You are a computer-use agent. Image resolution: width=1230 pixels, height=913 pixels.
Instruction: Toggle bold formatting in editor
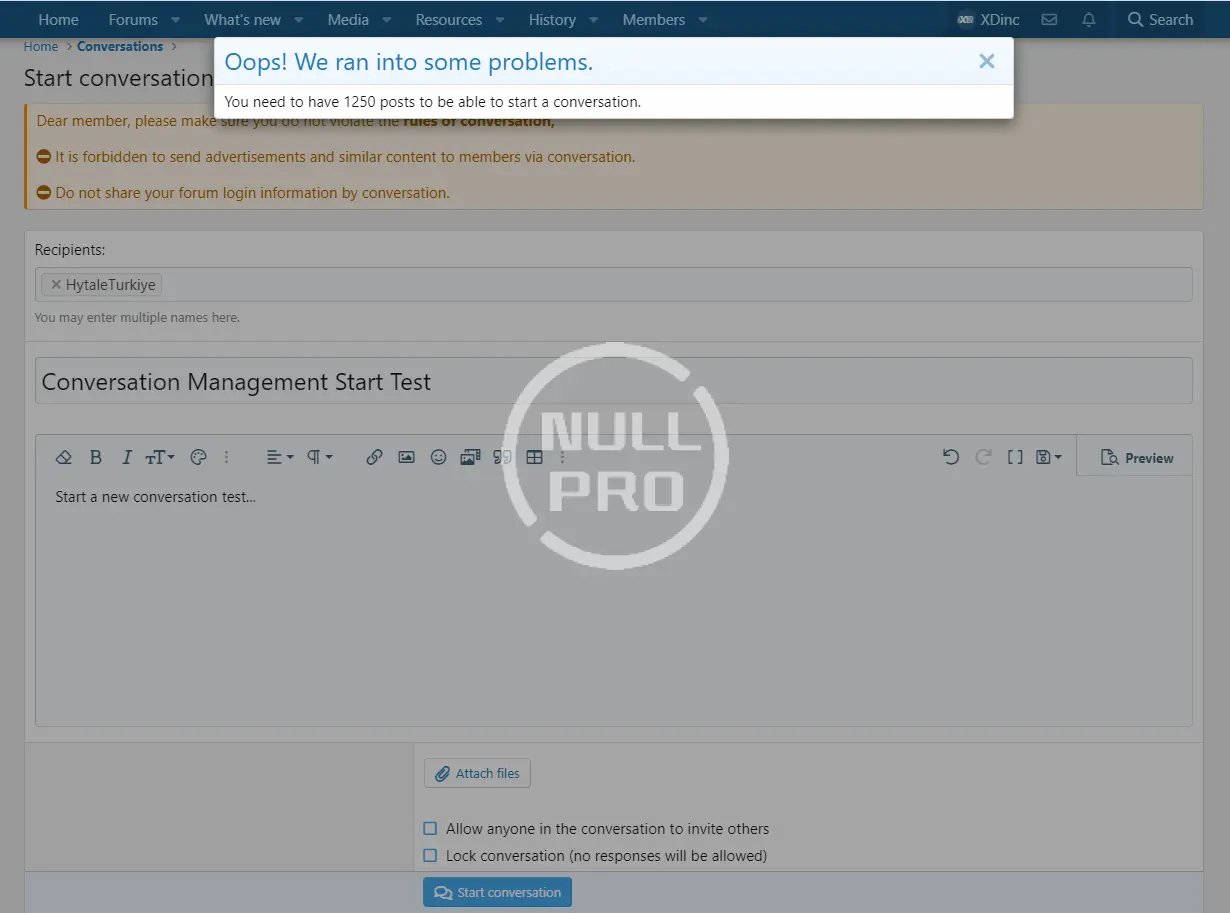point(96,457)
